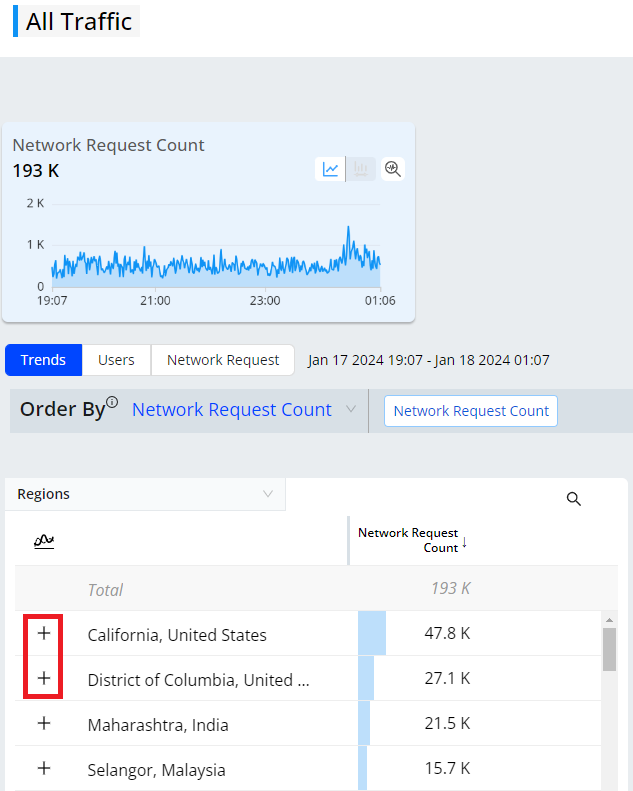The image size is (633, 791).
Task: Switch chart to line graph view
Action: click(x=331, y=169)
